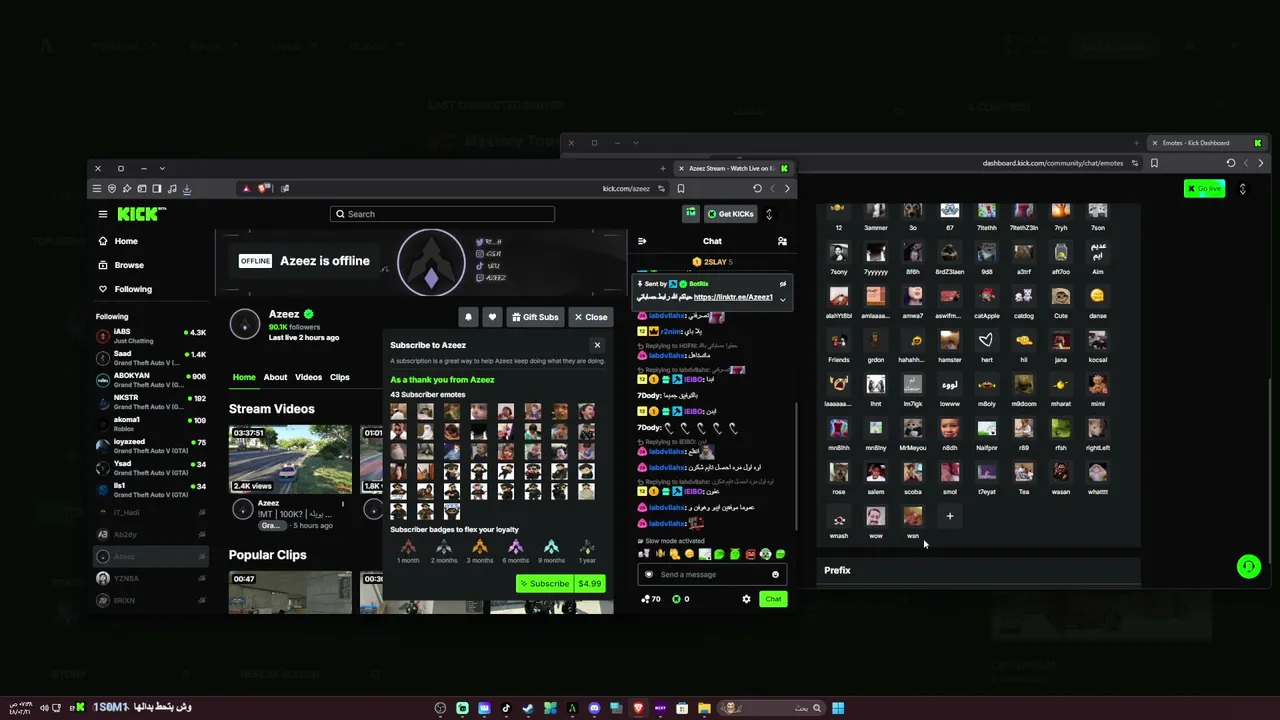The image size is (1280, 720).
Task: Click the Gift Subs button
Action: coord(535,317)
